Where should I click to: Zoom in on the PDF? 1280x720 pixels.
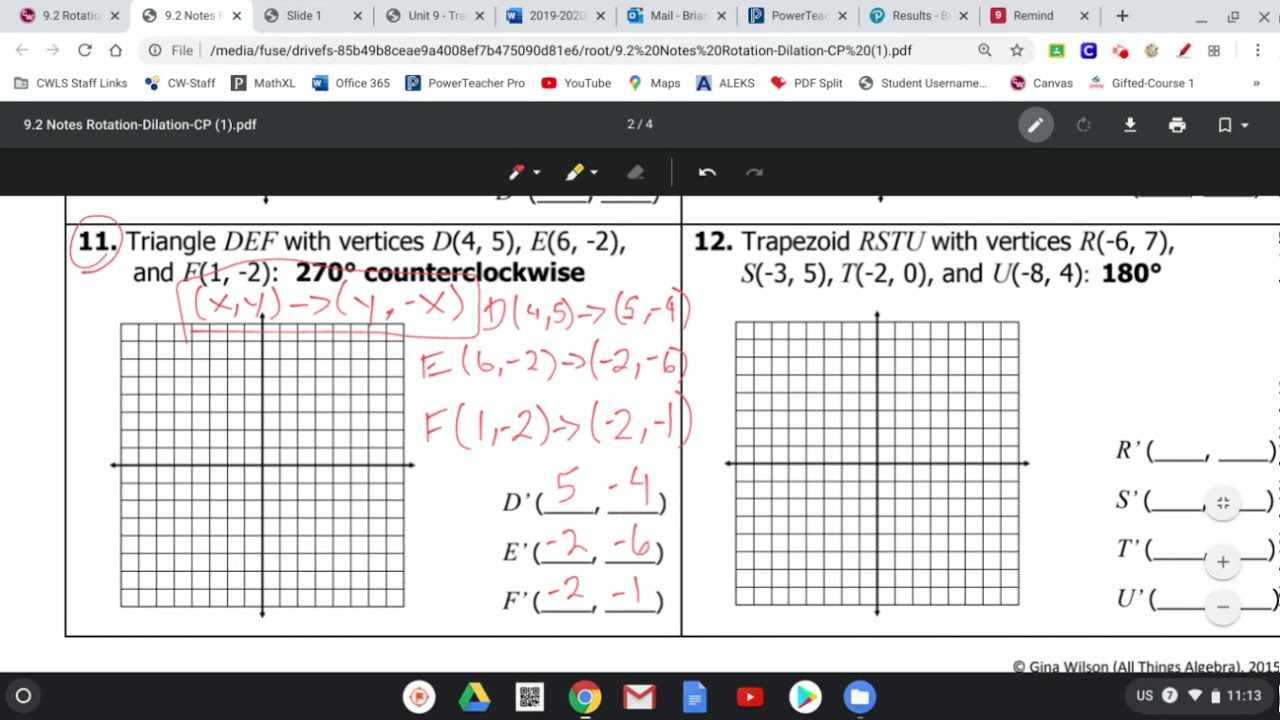[1223, 562]
